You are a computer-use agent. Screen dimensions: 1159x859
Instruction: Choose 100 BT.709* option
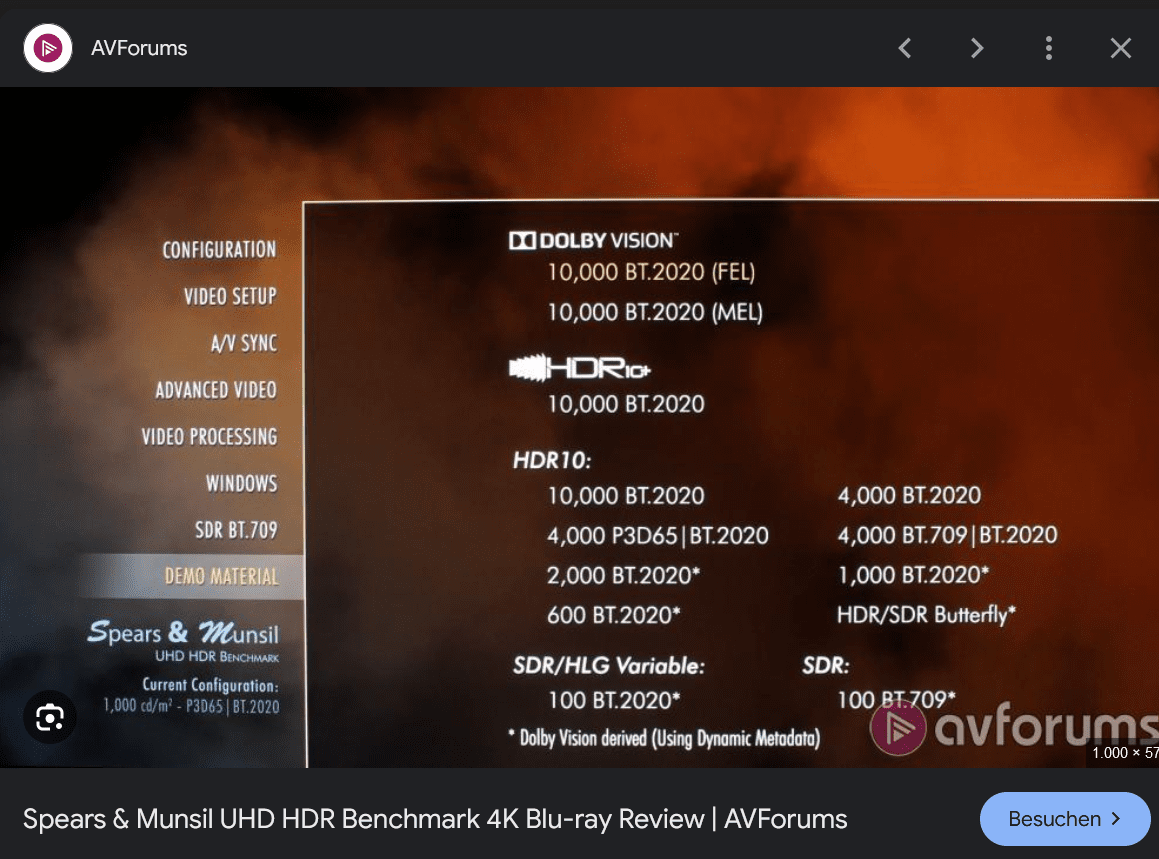(897, 699)
